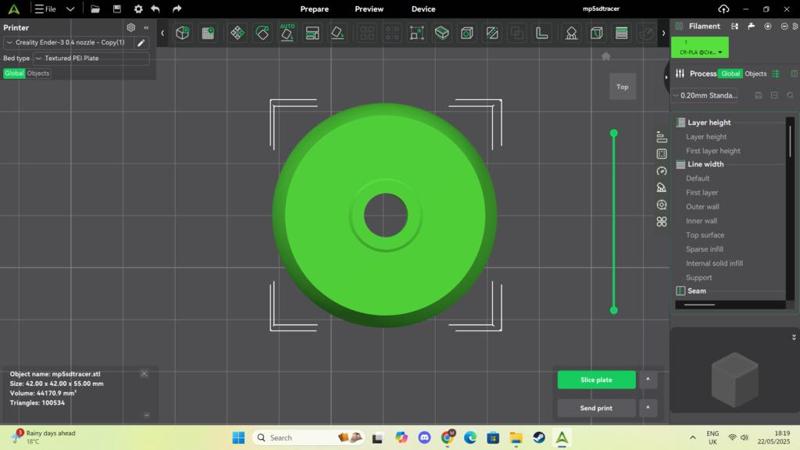Click the seam painting cube icon

tap(596, 33)
